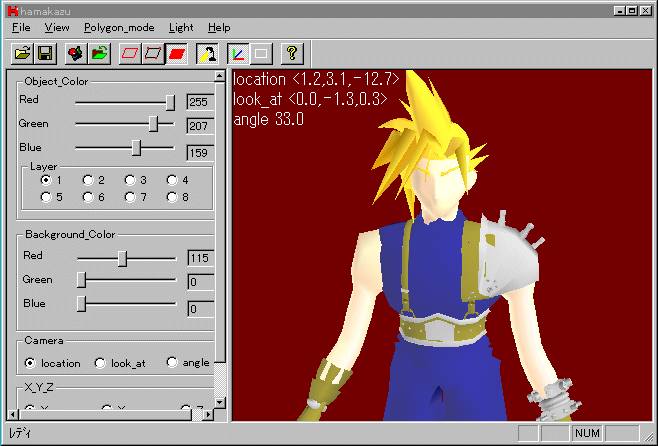Select Layer 7 radio button
Image resolution: width=658 pixels, height=446 pixels.
130,197
